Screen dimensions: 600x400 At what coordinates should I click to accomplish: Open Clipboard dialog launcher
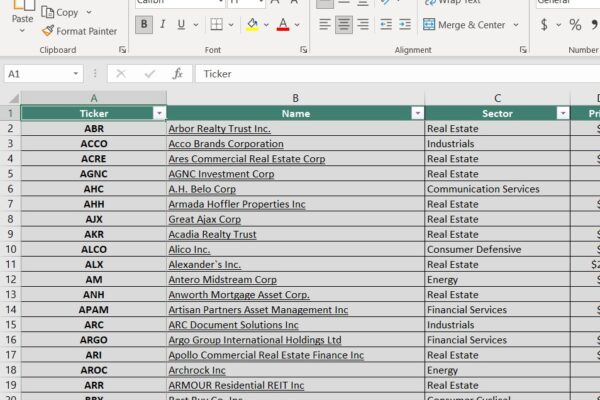[x=122, y=50]
